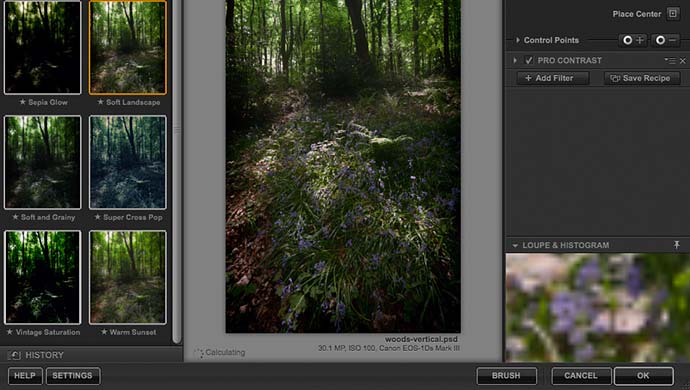Add a positive control point
Image resolution: width=690 pixels, height=390 pixels.
(633, 40)
